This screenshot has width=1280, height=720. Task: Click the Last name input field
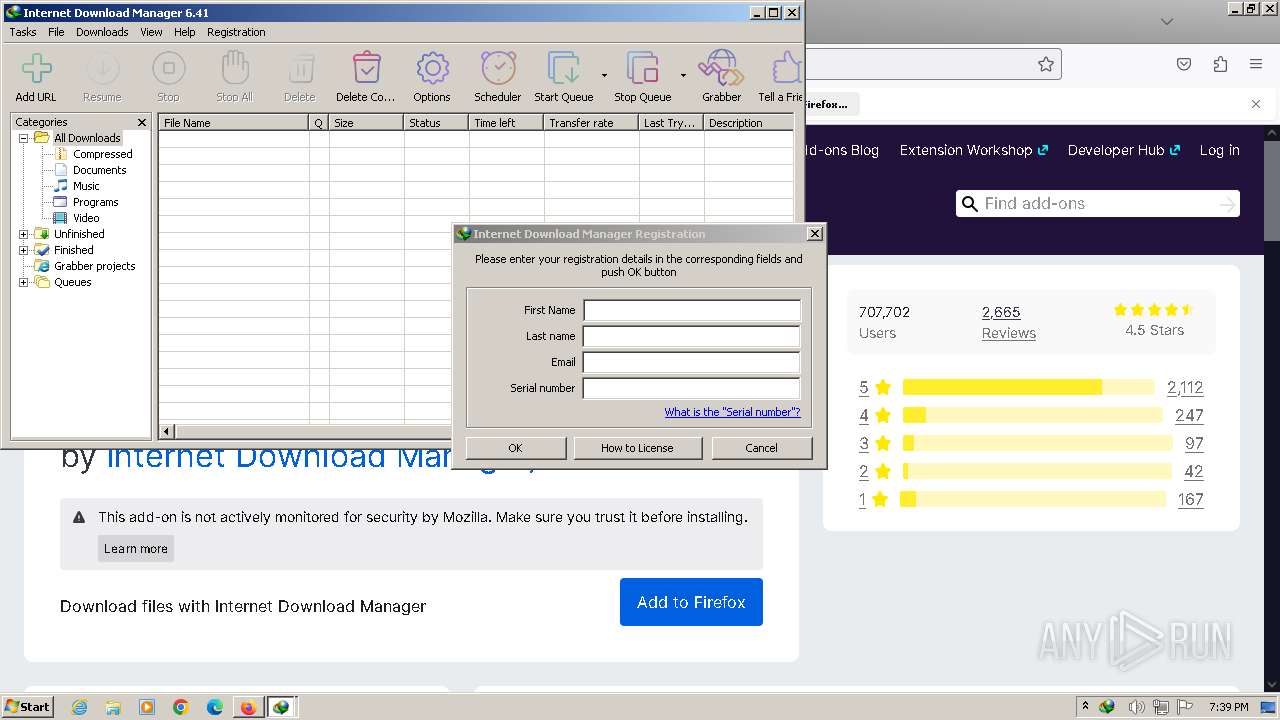pos(692,336)
